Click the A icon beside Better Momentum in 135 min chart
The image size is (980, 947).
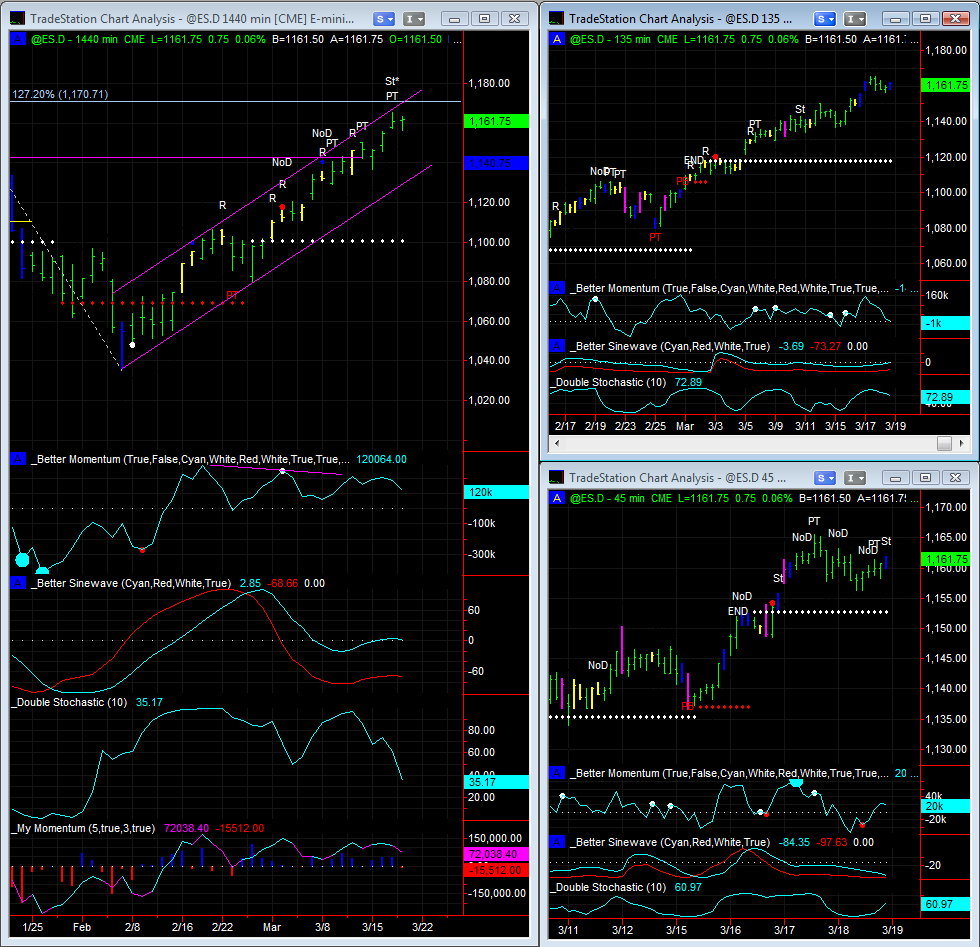[x=557, y=288]
